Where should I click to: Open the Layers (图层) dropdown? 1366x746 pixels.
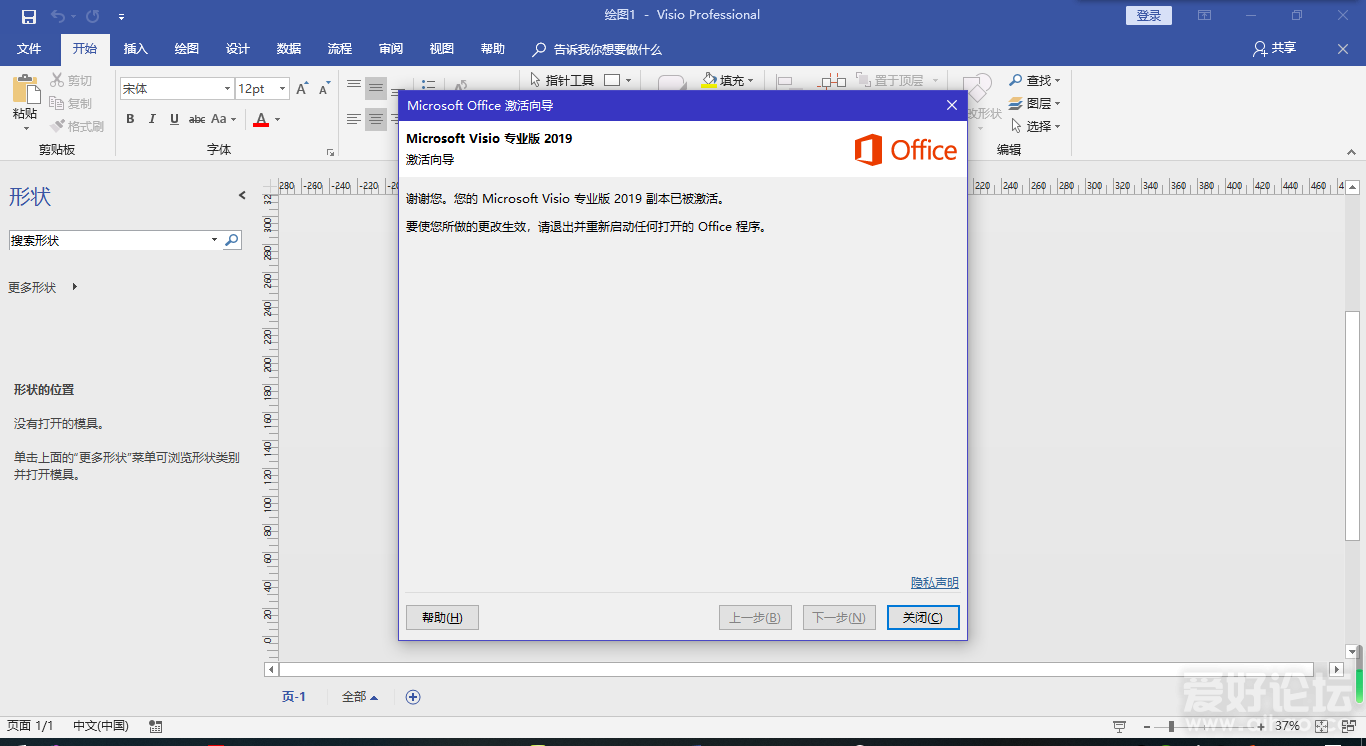(x=1035, y=103)
